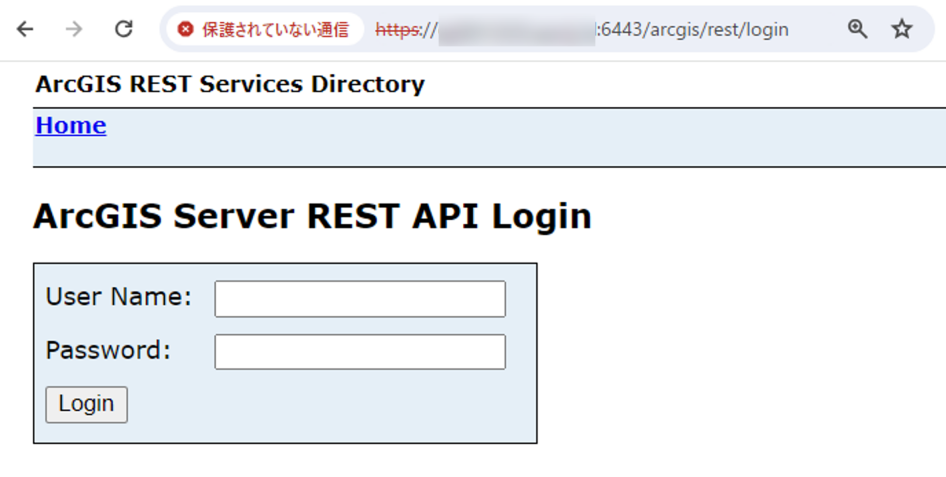The width and height of the screenshot is (946, 477).
Task: Select the 'ArcGIS REST Services Directory' title text
Action: tap(230, 84)
